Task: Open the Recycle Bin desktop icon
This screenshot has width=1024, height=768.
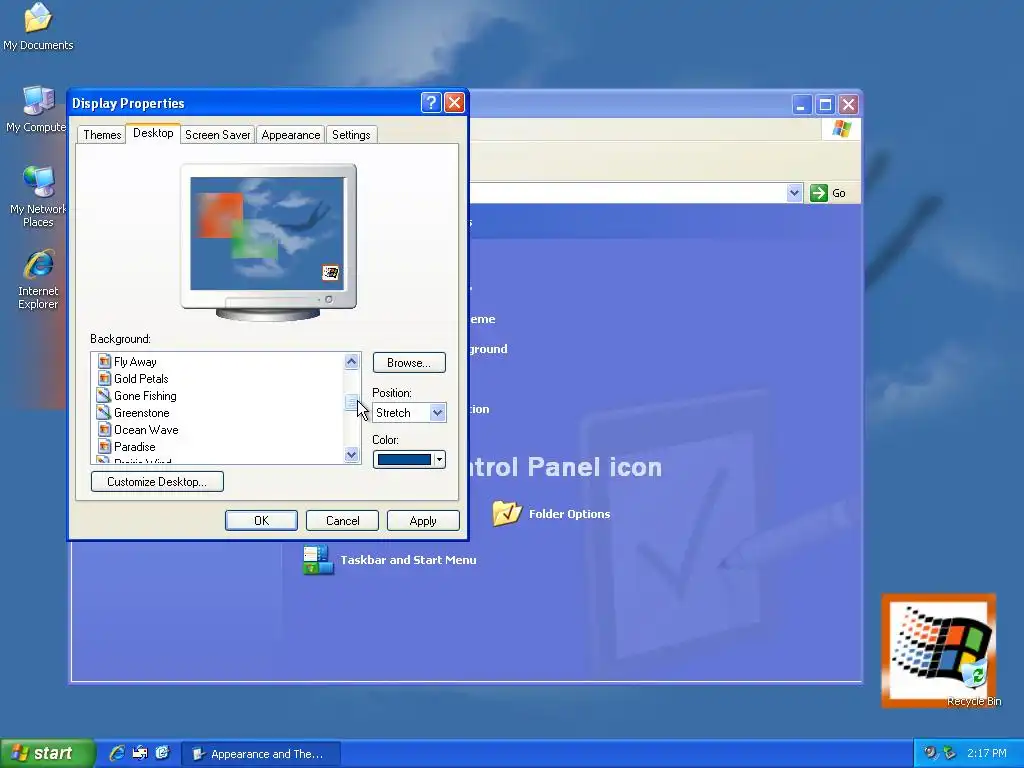Action: (974, 682)
